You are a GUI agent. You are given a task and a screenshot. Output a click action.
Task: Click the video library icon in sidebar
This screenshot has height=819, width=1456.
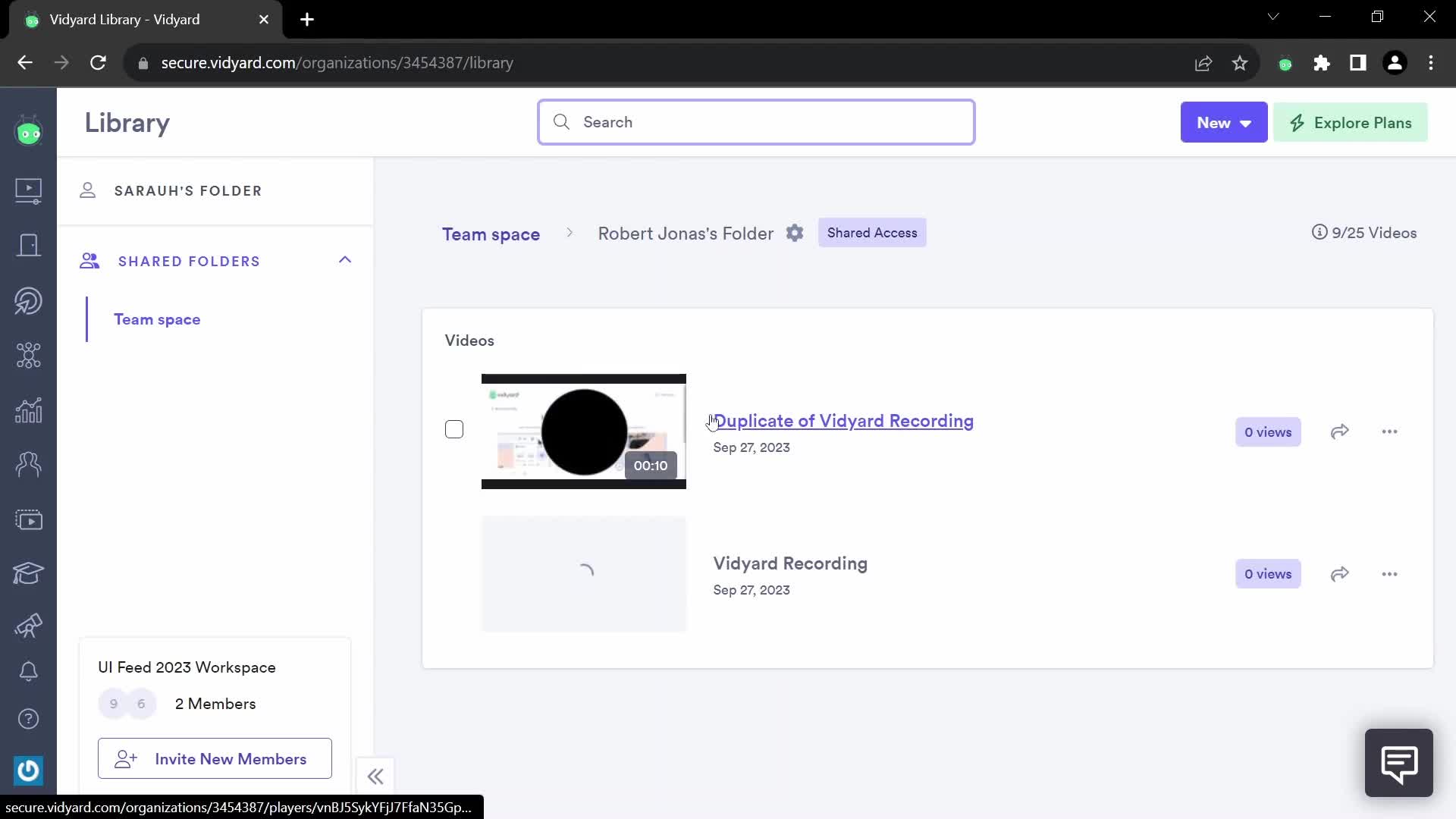27,190
